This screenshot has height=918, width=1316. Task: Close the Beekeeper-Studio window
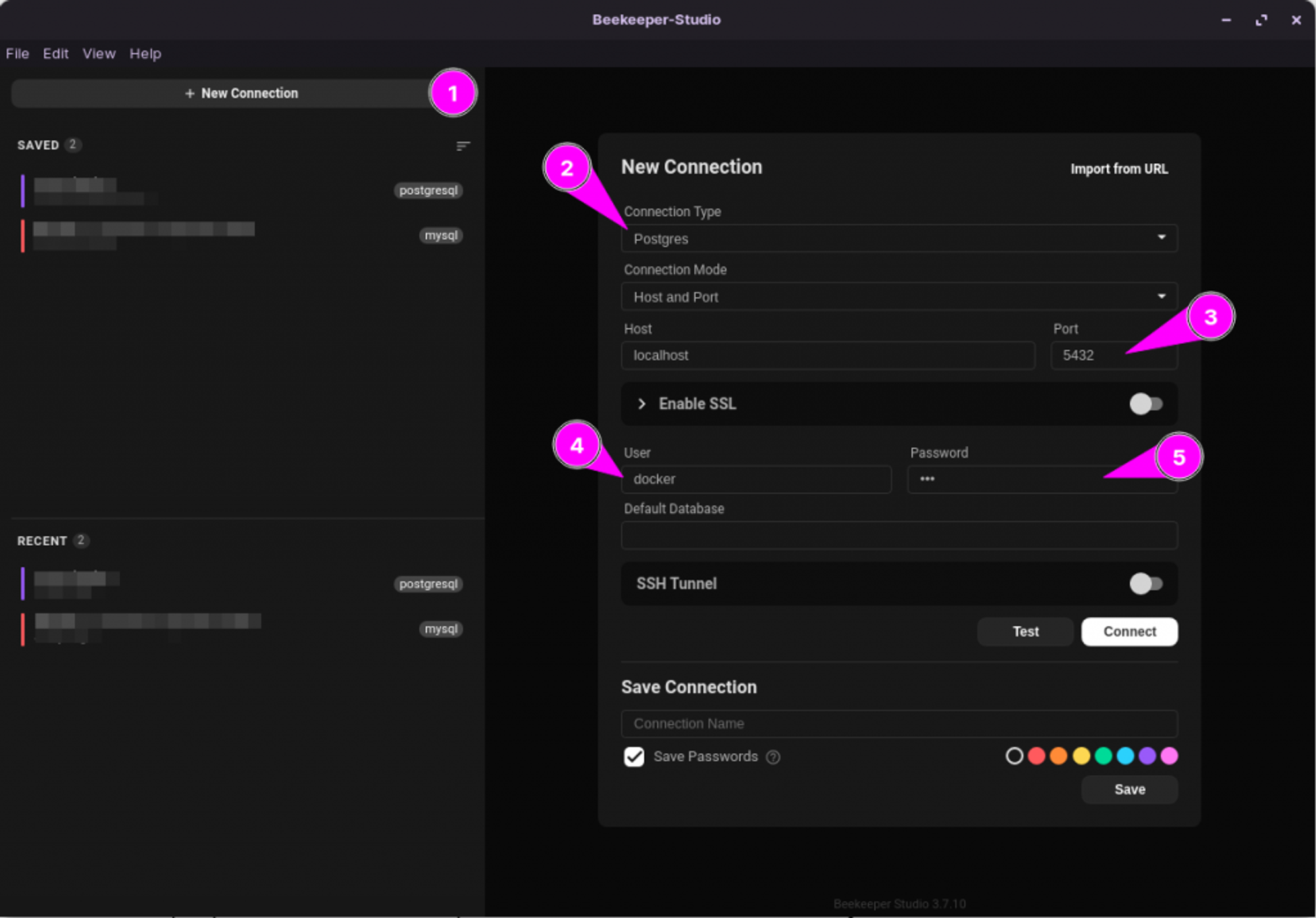[x=1296, y=20]
